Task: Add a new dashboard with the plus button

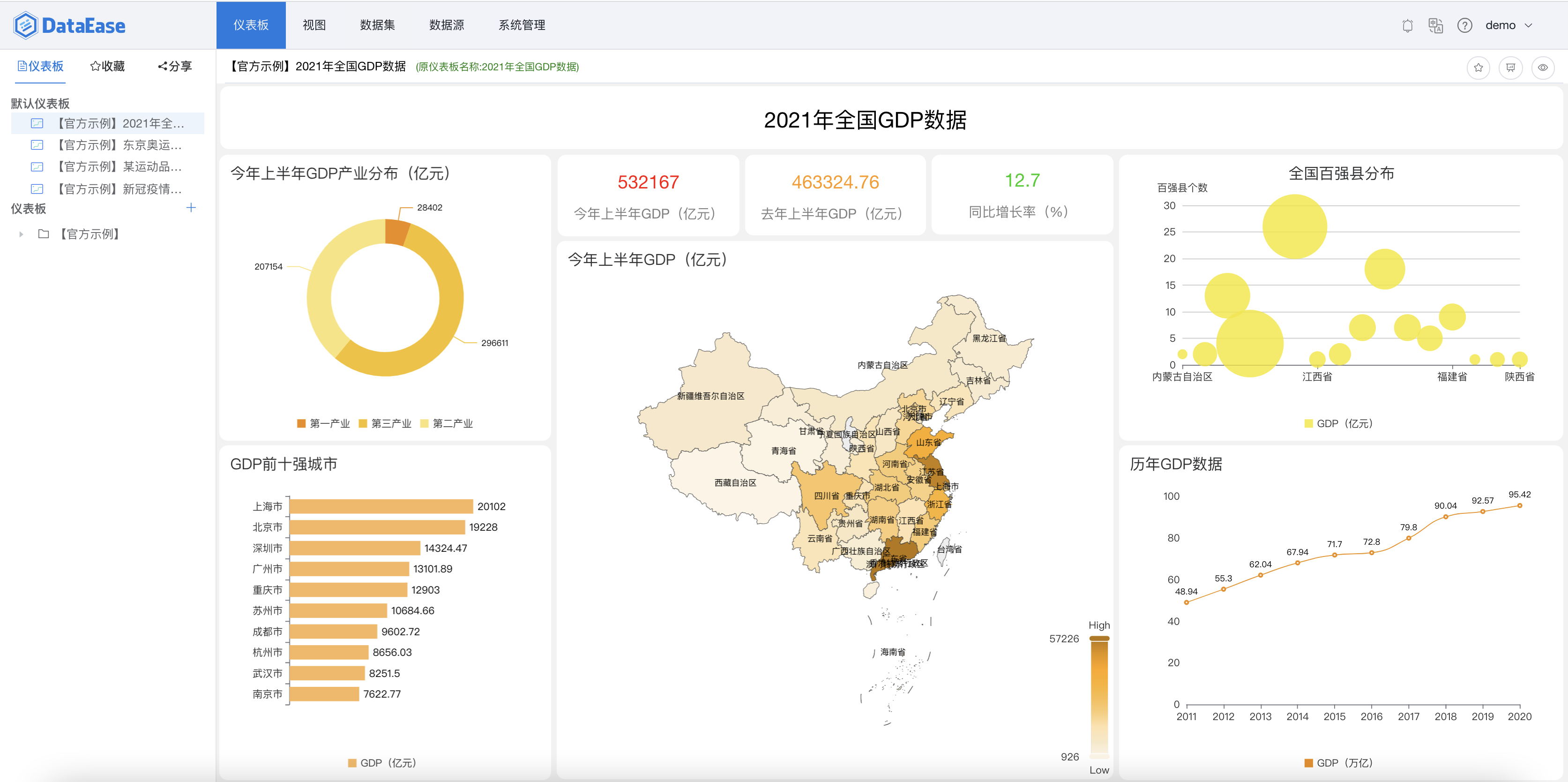Action: pos(191,208)
